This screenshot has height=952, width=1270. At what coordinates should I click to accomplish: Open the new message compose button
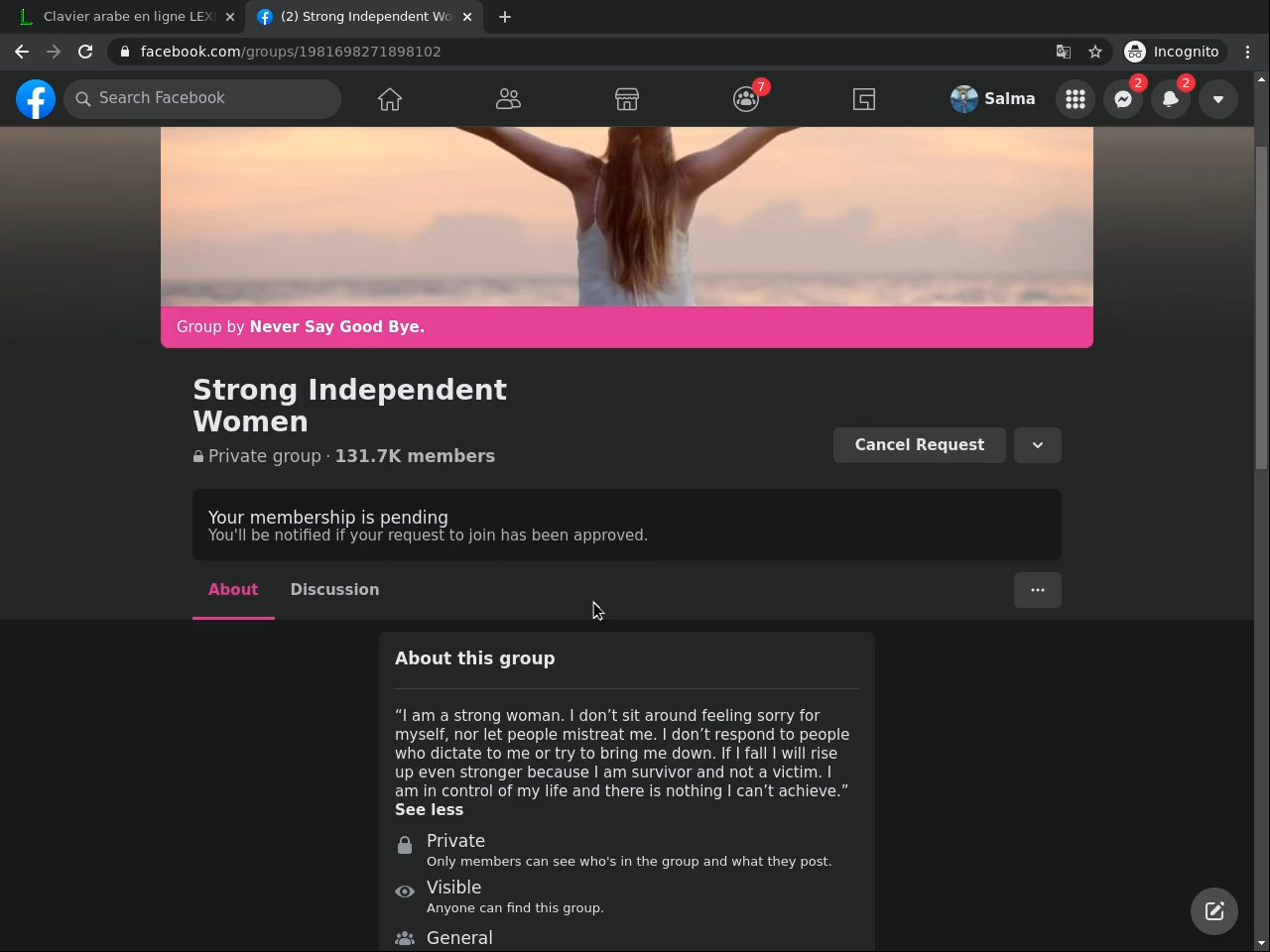[x=1214, y=911]
